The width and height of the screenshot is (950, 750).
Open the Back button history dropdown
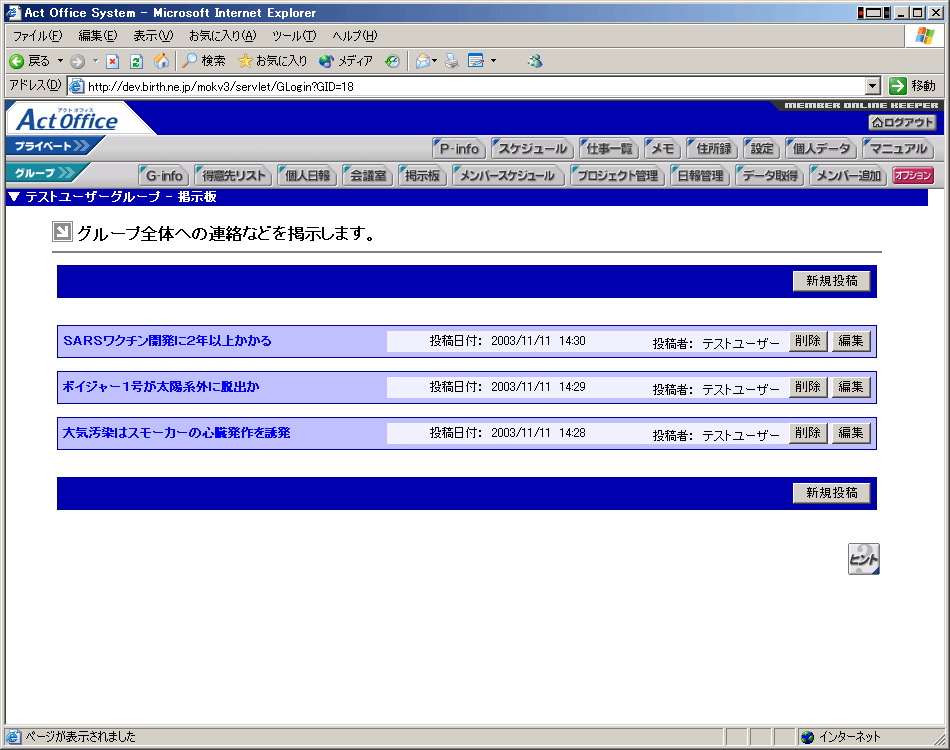(60, 61)
